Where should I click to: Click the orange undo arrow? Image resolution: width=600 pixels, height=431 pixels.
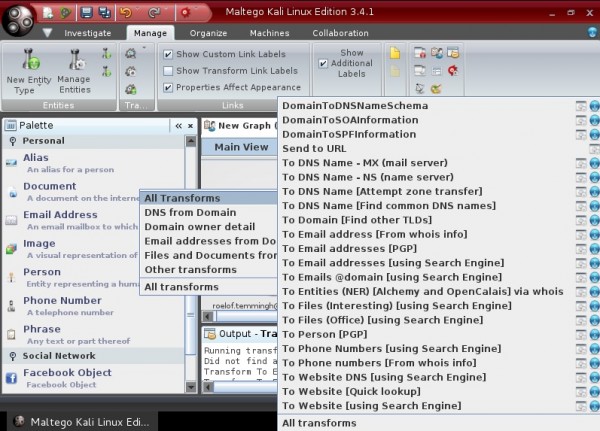coord(125,13)
